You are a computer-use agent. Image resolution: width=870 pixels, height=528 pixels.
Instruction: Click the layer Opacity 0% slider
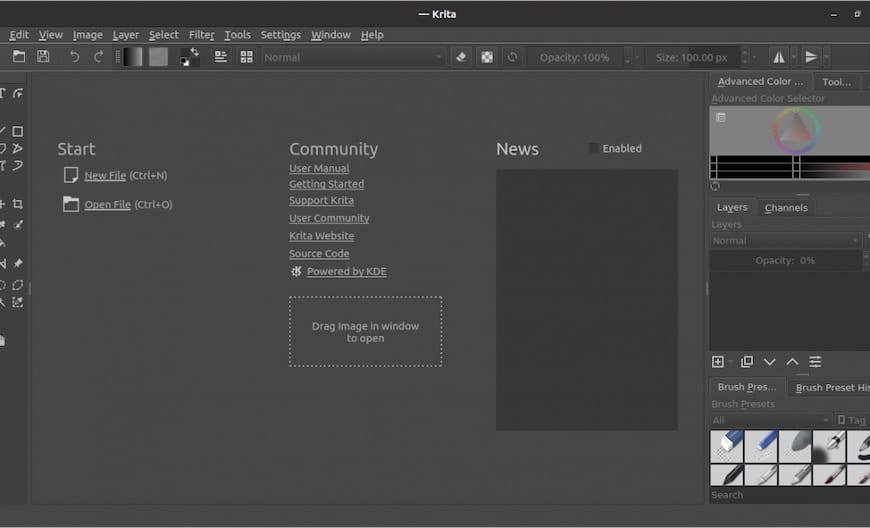point(785,260)
